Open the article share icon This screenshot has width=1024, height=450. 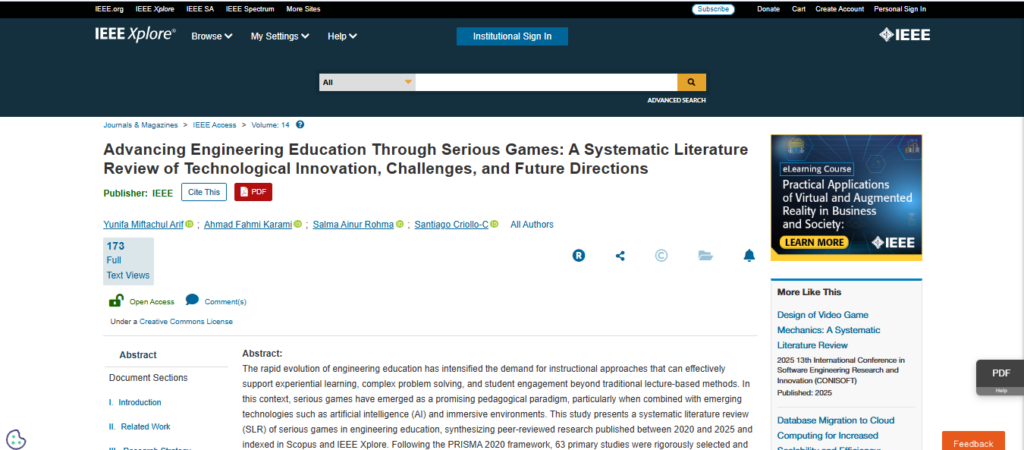point(620,255)
